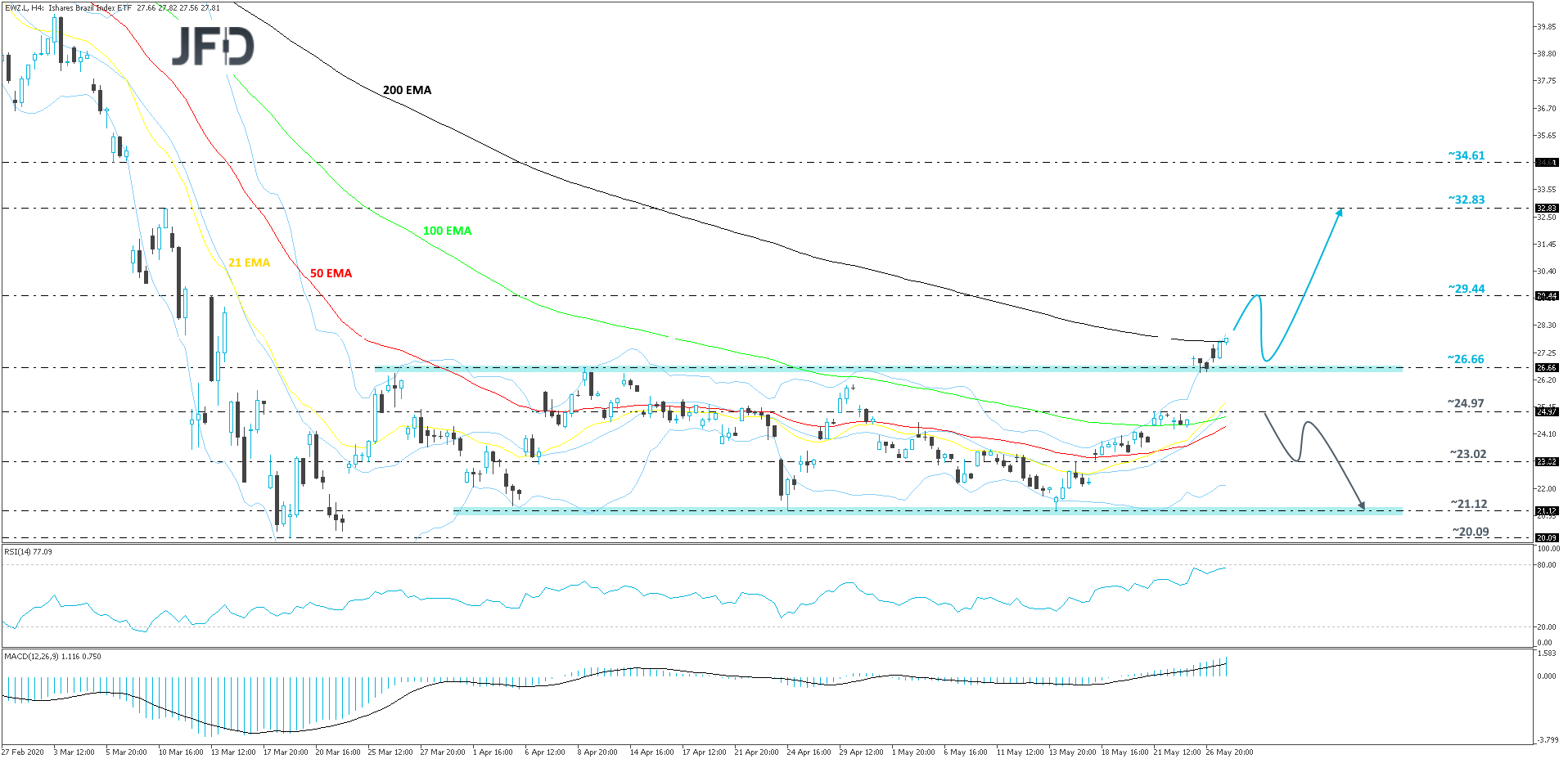Screen dimensions: 1568x759
Task: Click the black 32.83 price-axis tag
Action: point(1546,209)
